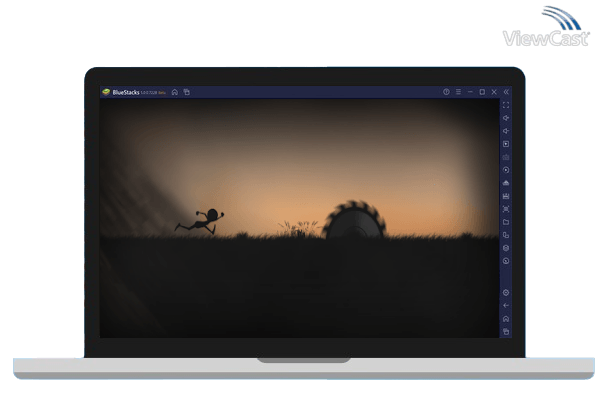The height and width of the screenshot is (414, 602).
Task: Open the BlueStacks home icon in title bar
Action: coord(175,92)
